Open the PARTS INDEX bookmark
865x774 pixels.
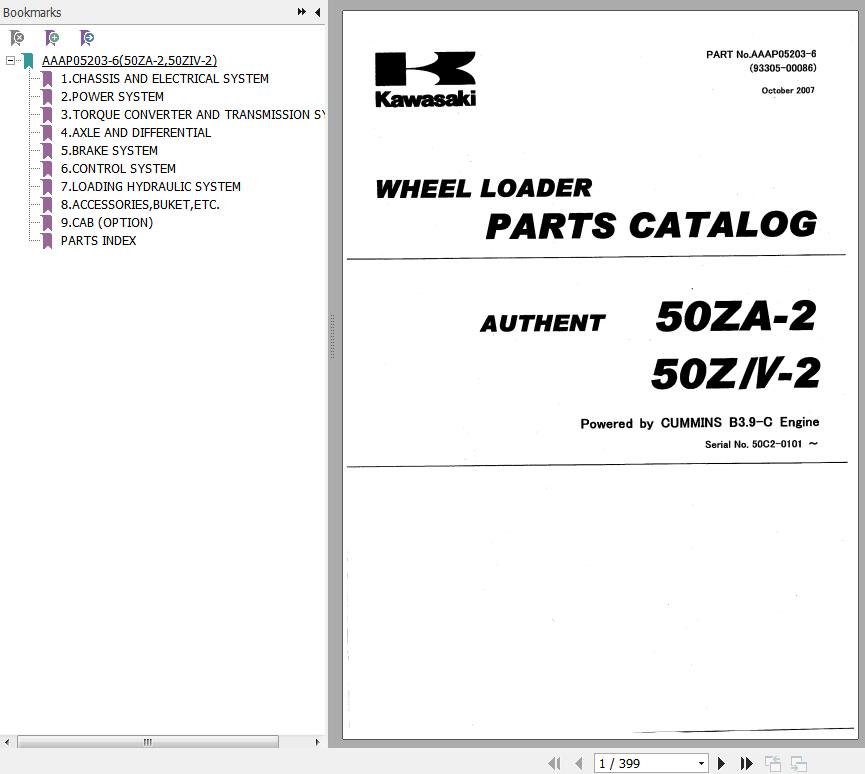[98, 241]
